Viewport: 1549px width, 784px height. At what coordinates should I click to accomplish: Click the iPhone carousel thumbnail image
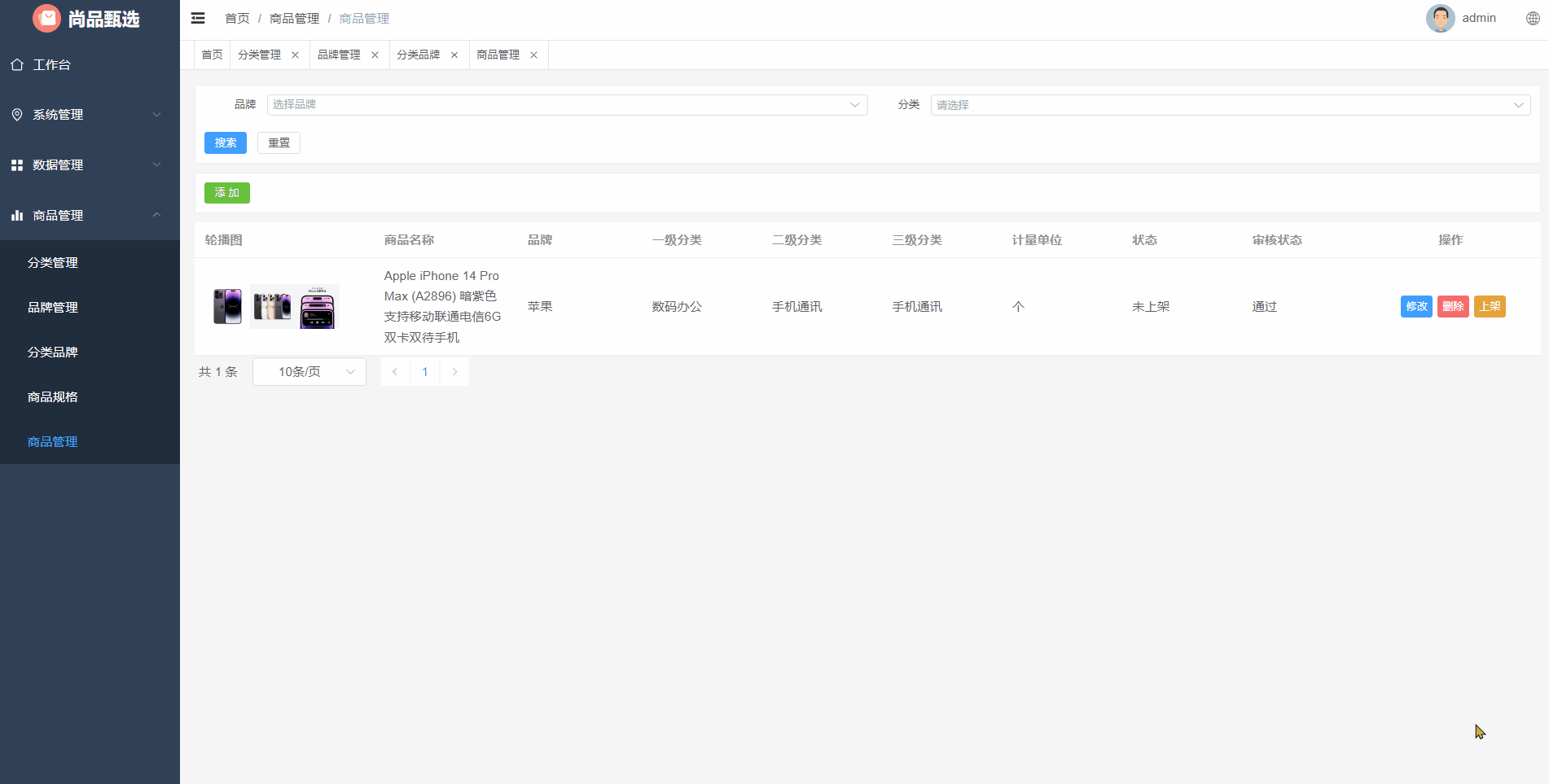tap(227, 306)
